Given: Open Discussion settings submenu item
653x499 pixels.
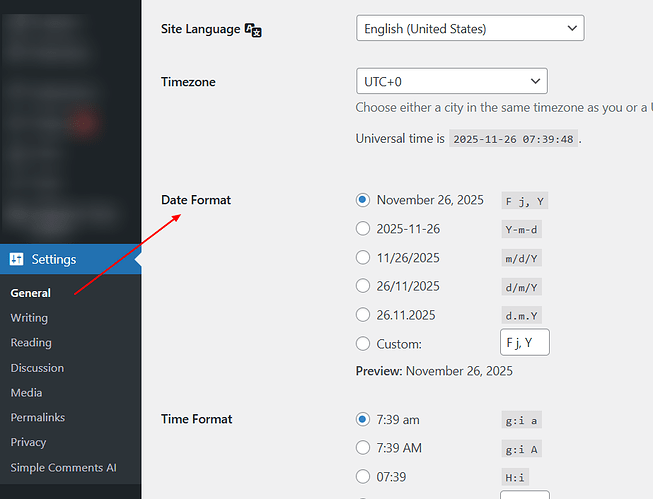Looking at the screenshot, I should click(x=37, y=368).
